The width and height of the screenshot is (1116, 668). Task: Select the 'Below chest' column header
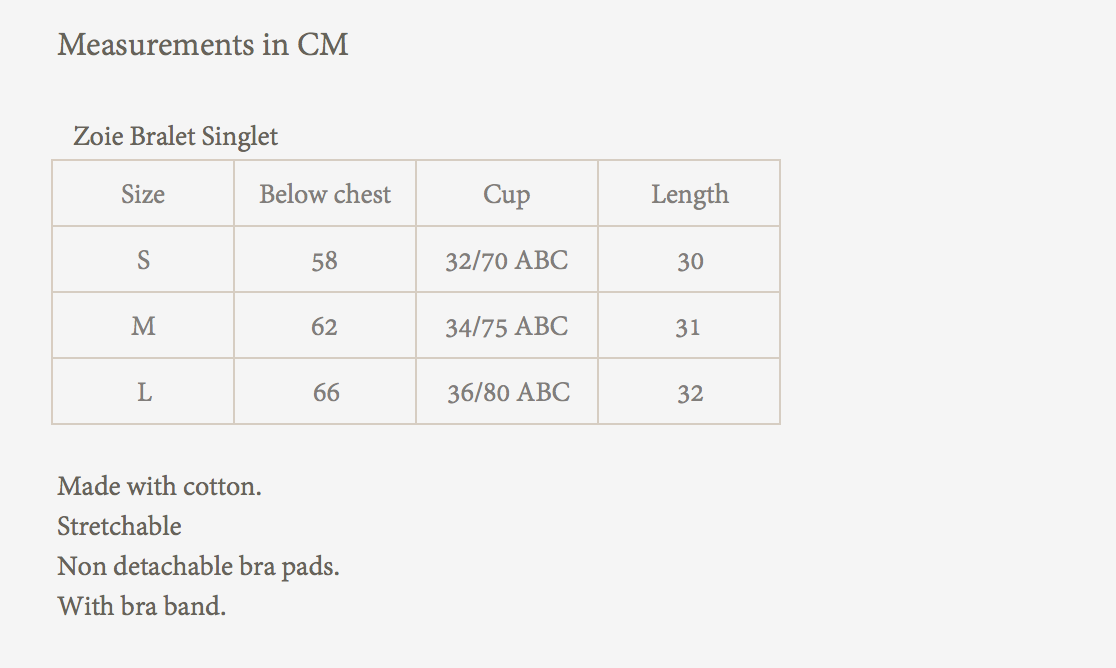point(325,194)
